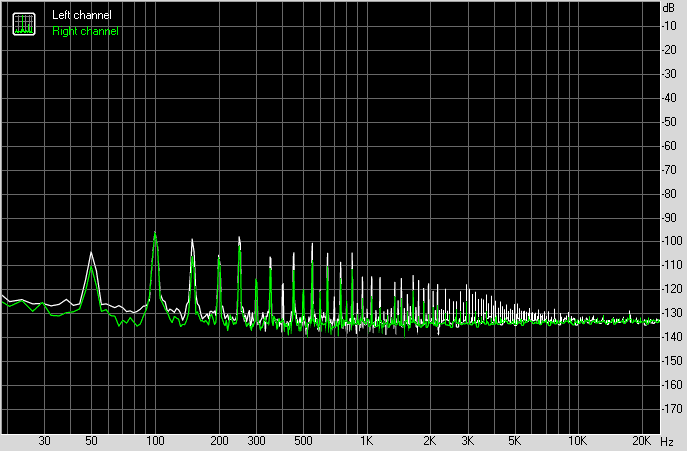Screen dimensions: 687x451
Task: Click the dB axis unit label
Action: [669, 8]
